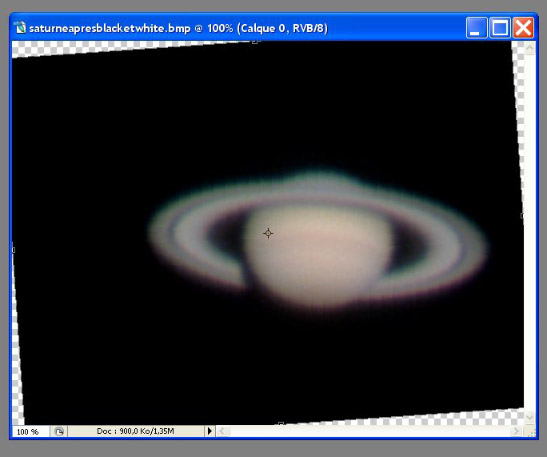
Task: Click the top-middle transform handle
Action: 255,42
